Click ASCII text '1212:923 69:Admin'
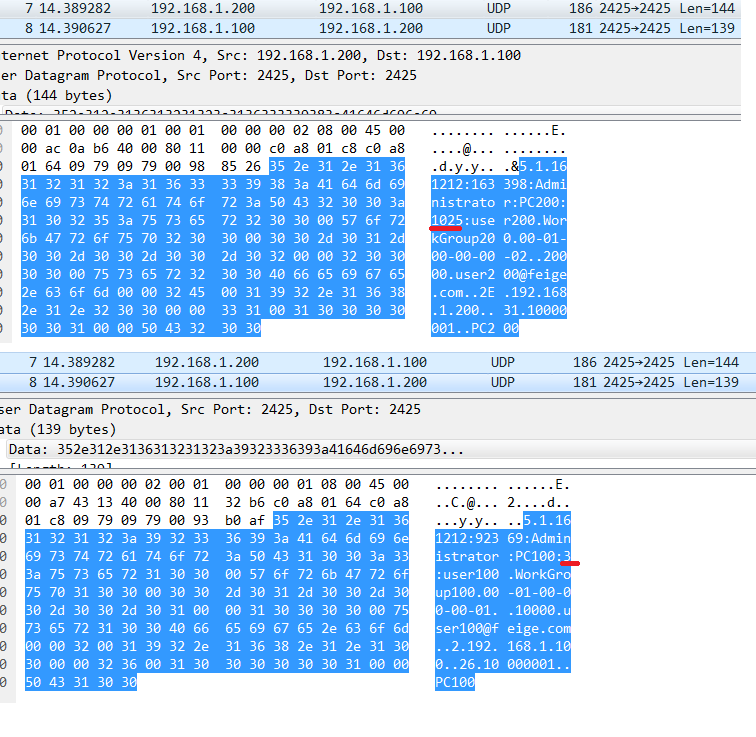Viewport: 756px width, 737px height. coord(503,538)
